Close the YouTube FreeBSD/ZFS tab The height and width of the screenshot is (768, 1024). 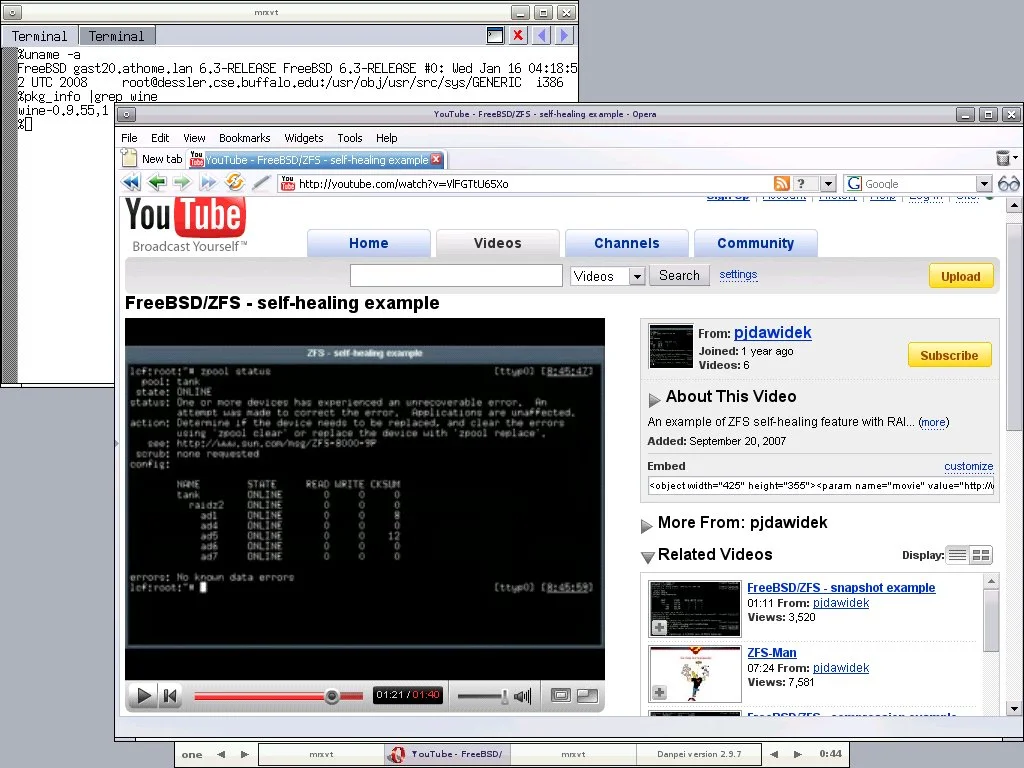point(436,159)
